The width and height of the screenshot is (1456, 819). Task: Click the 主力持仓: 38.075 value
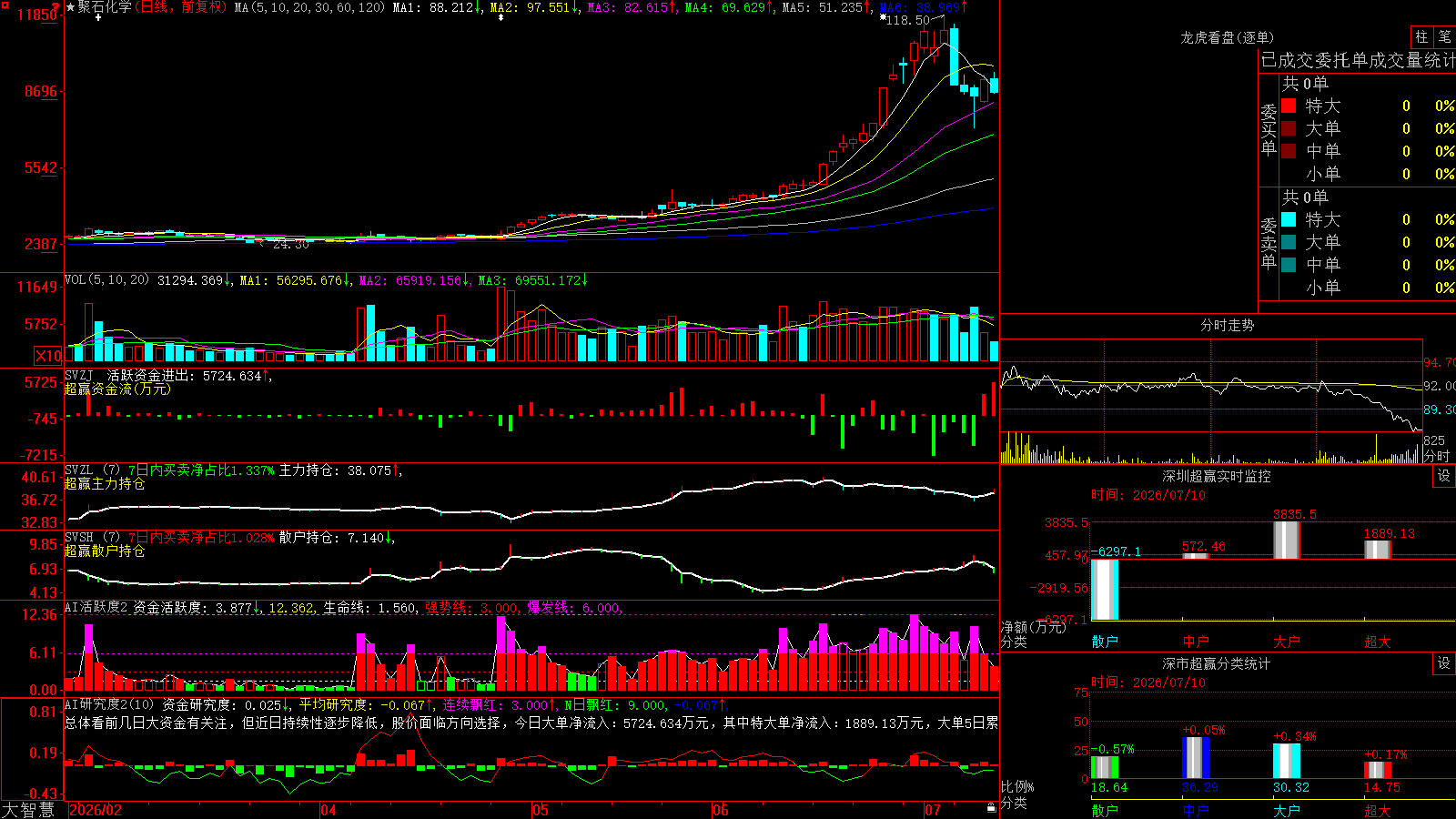339,470
